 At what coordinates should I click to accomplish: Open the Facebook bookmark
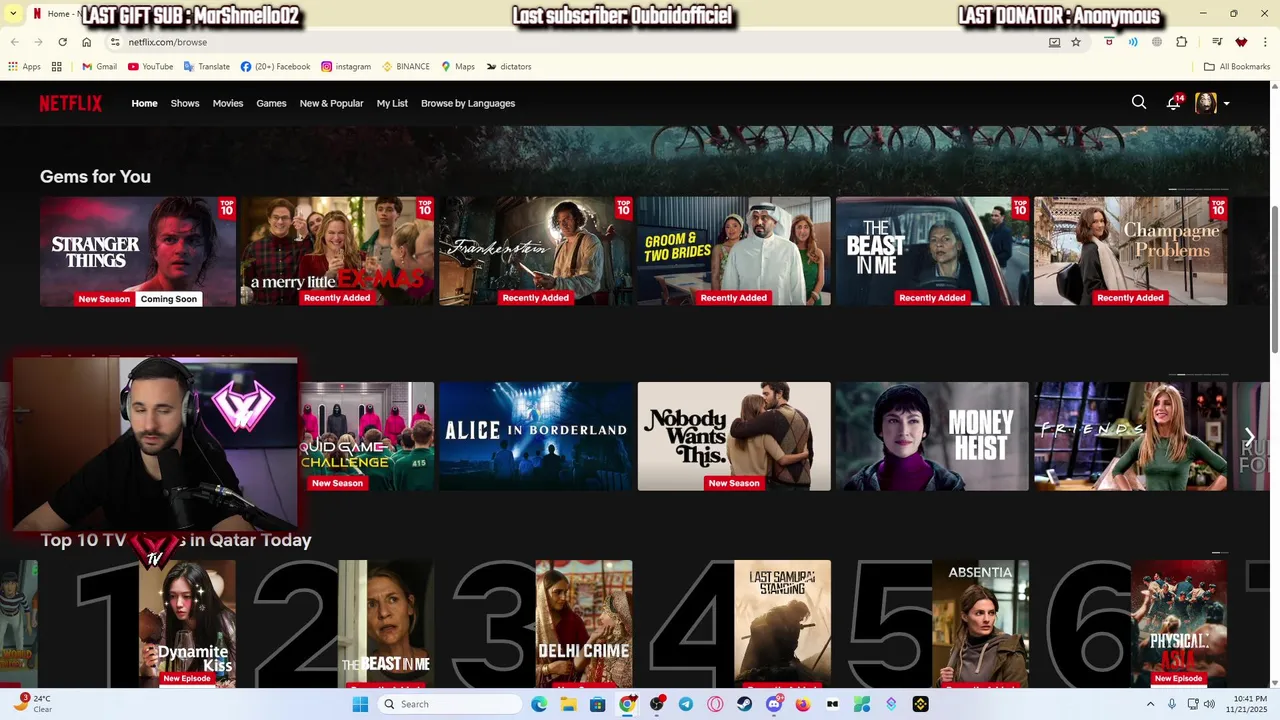[x=275, y=66]
